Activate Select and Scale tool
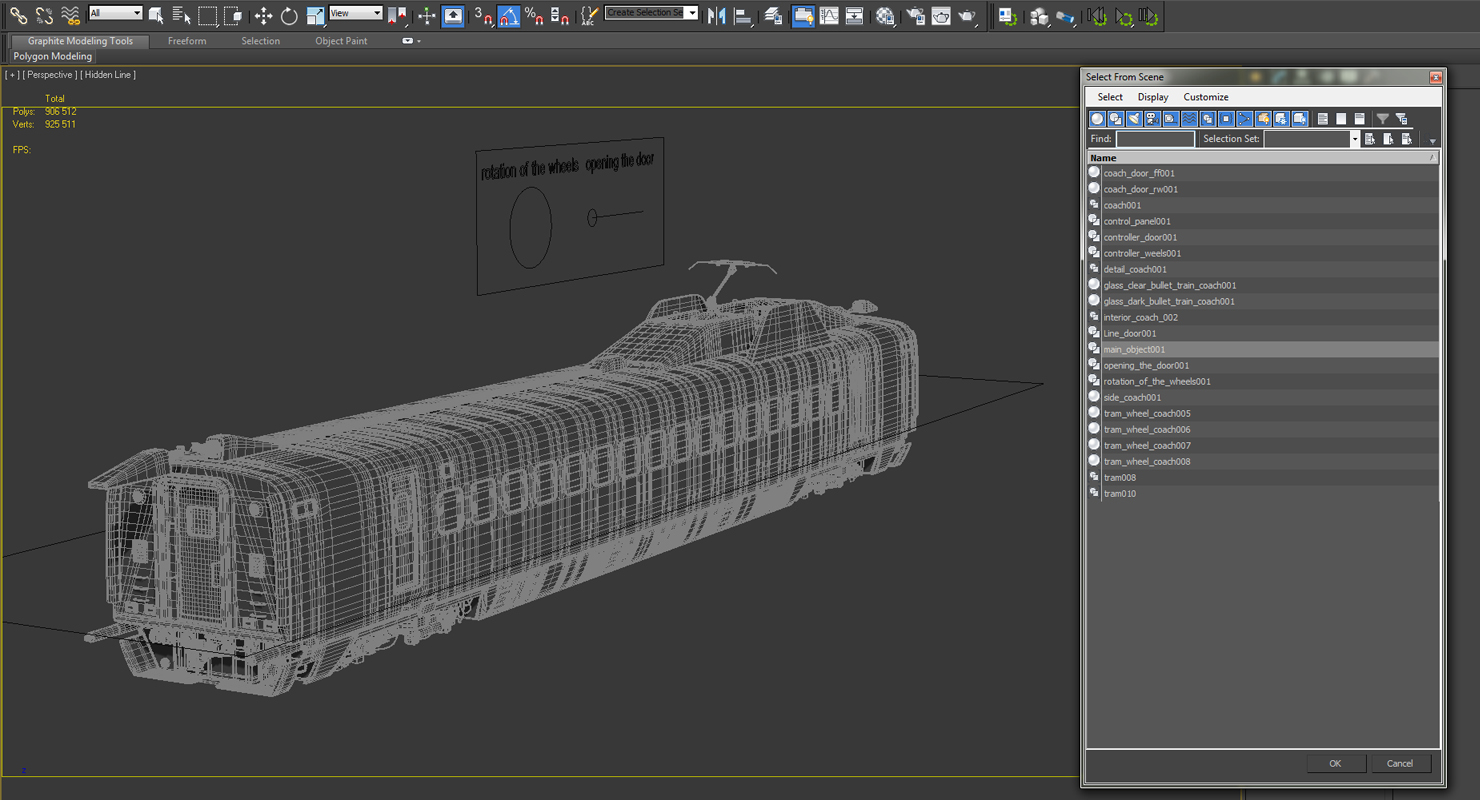The height and width of the screenshot is (800, 1480). coord(315,16)
